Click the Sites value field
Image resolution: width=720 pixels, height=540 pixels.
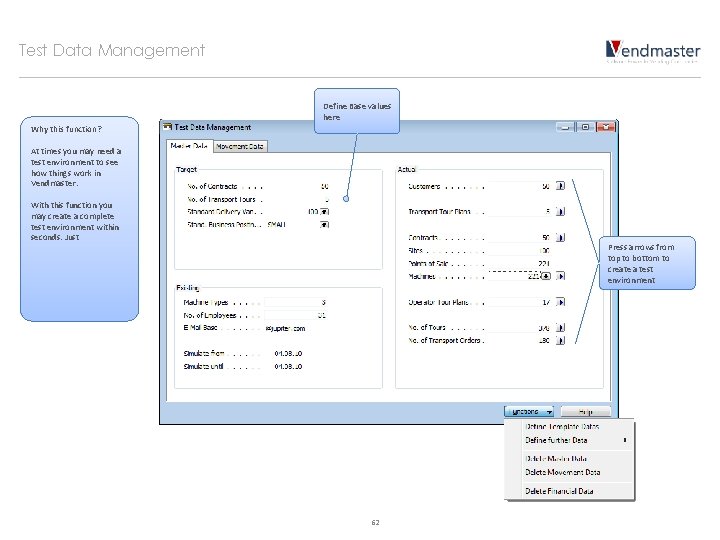[x=519, y=250]
